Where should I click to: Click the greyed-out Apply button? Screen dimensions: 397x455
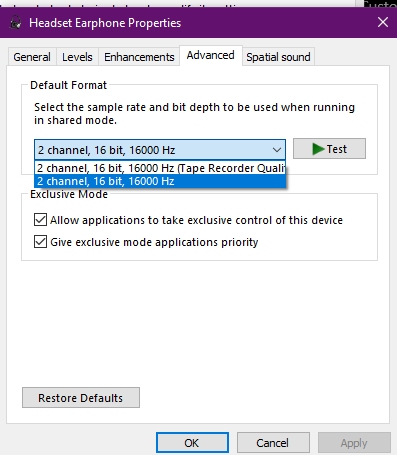(354, 443)
